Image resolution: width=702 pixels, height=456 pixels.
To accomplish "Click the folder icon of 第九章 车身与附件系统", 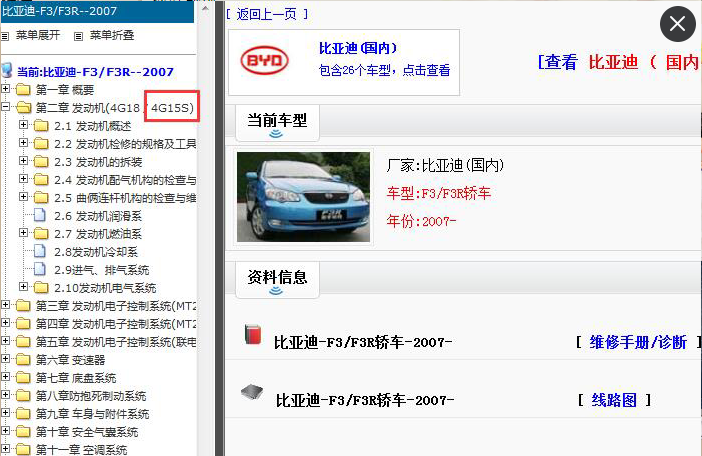I will [x=23, y=413].
